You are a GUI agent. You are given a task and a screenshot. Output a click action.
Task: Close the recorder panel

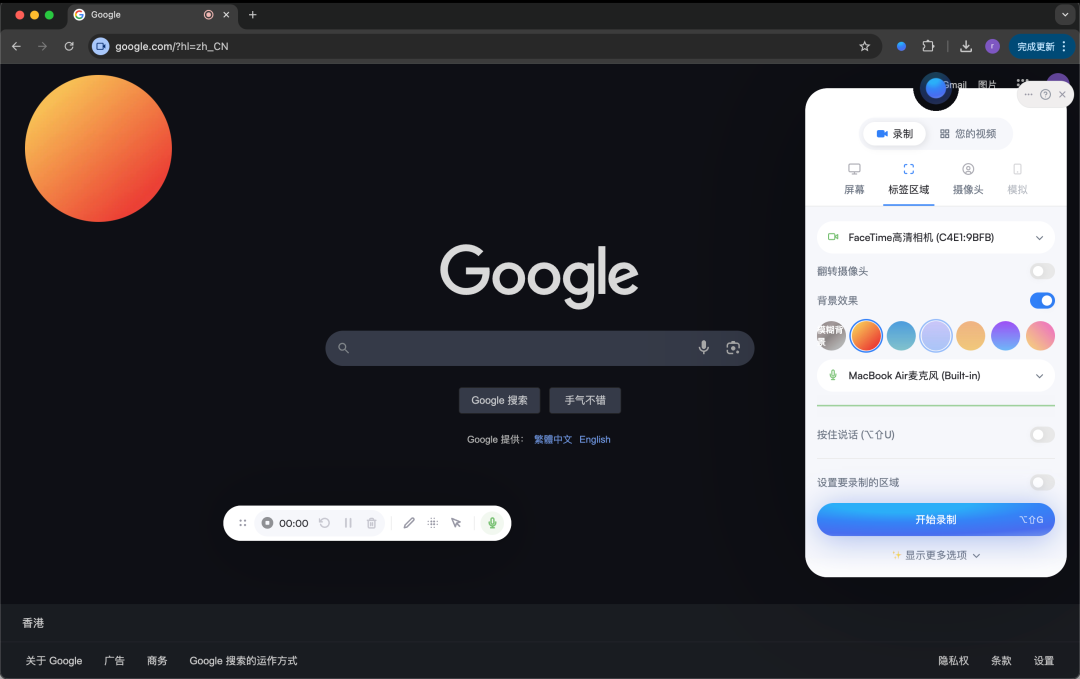click(1062, 94)
